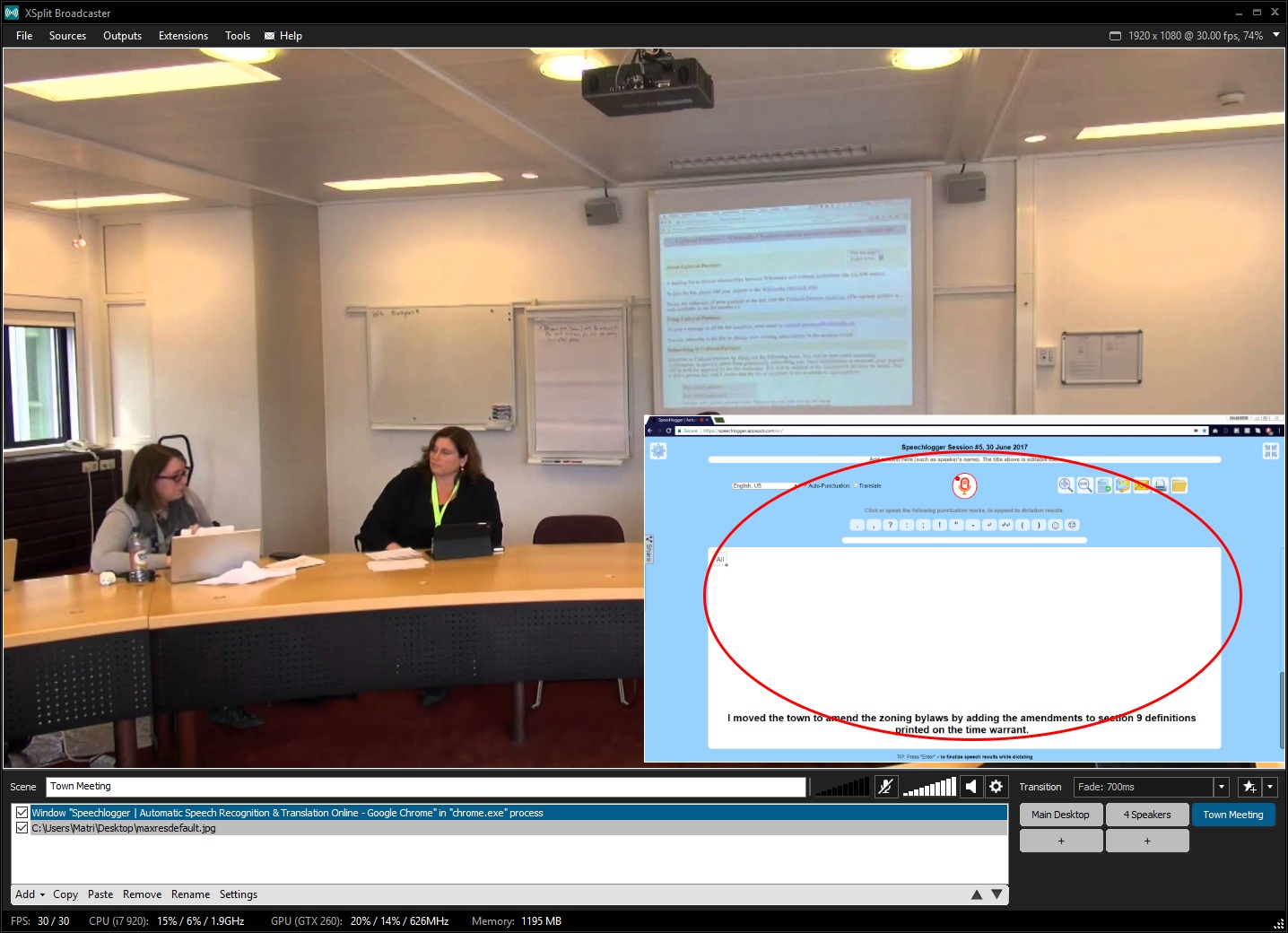Click the zoom-in magnifier in Speechlogger

click(x=1066, y=485)
